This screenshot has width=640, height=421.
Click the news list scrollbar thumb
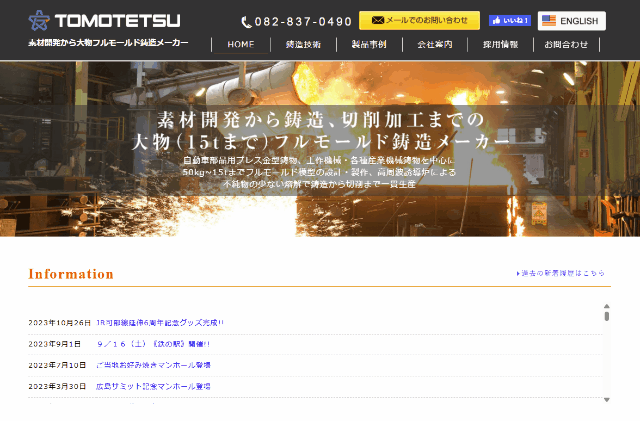click(x=607, y=316)
